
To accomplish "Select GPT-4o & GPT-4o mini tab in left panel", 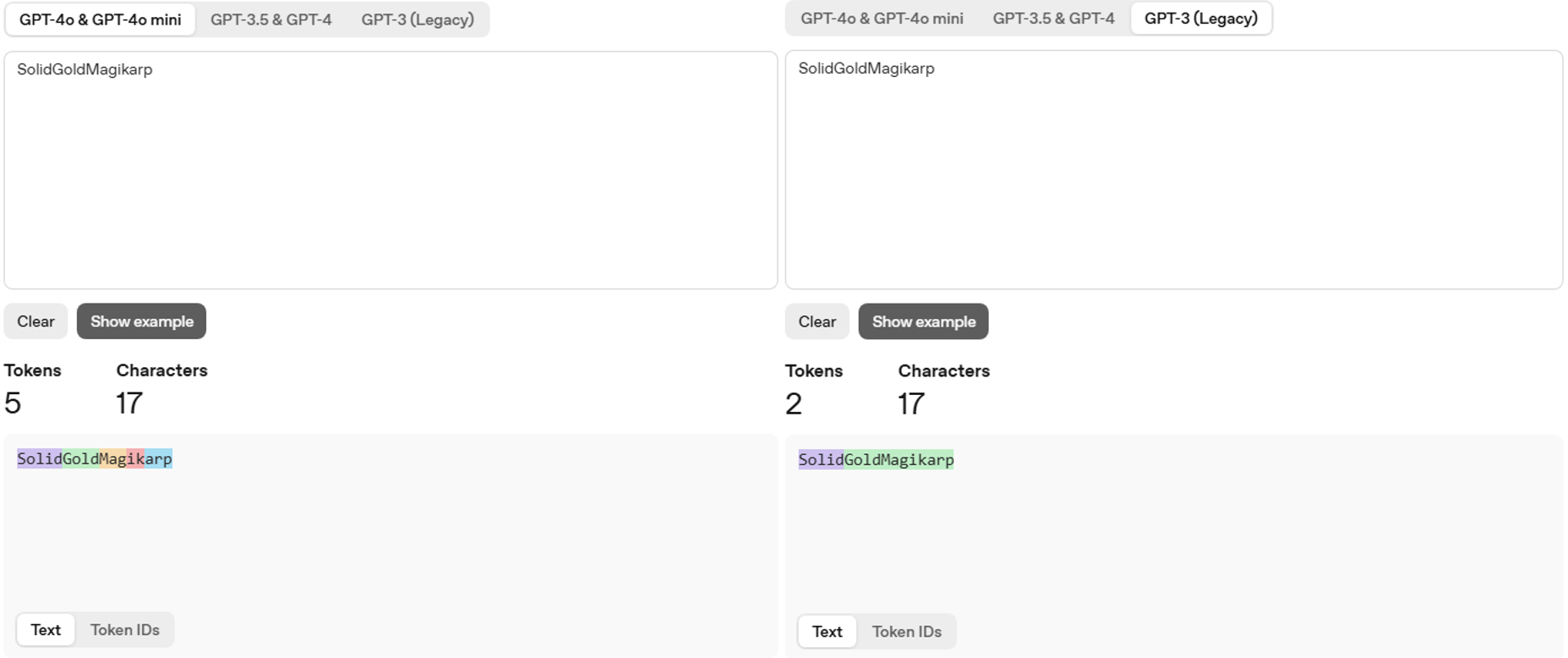I will click(x=100, y=19).
